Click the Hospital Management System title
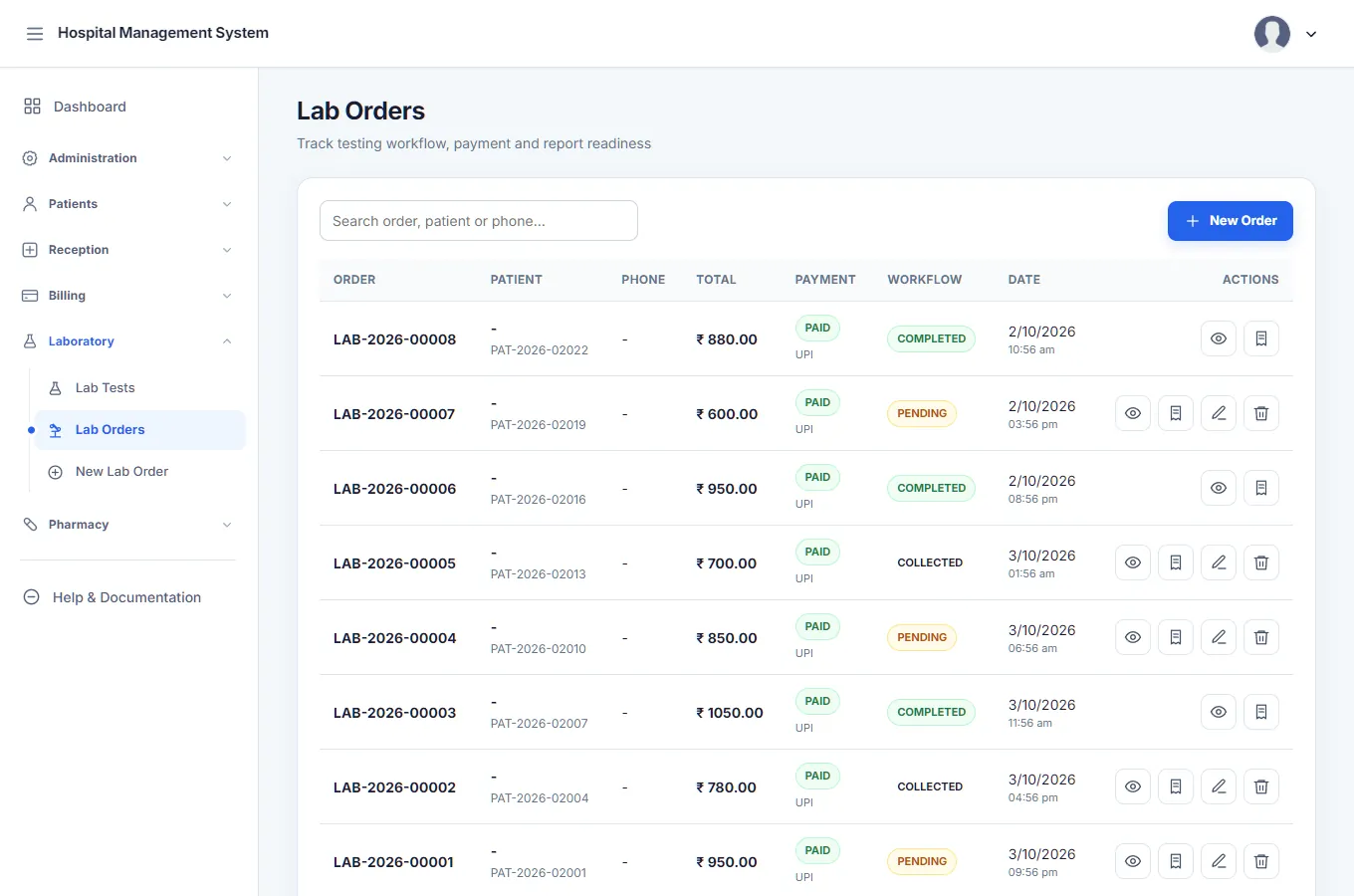Viewport: 1354px width, 896px height. click(163, 33)
